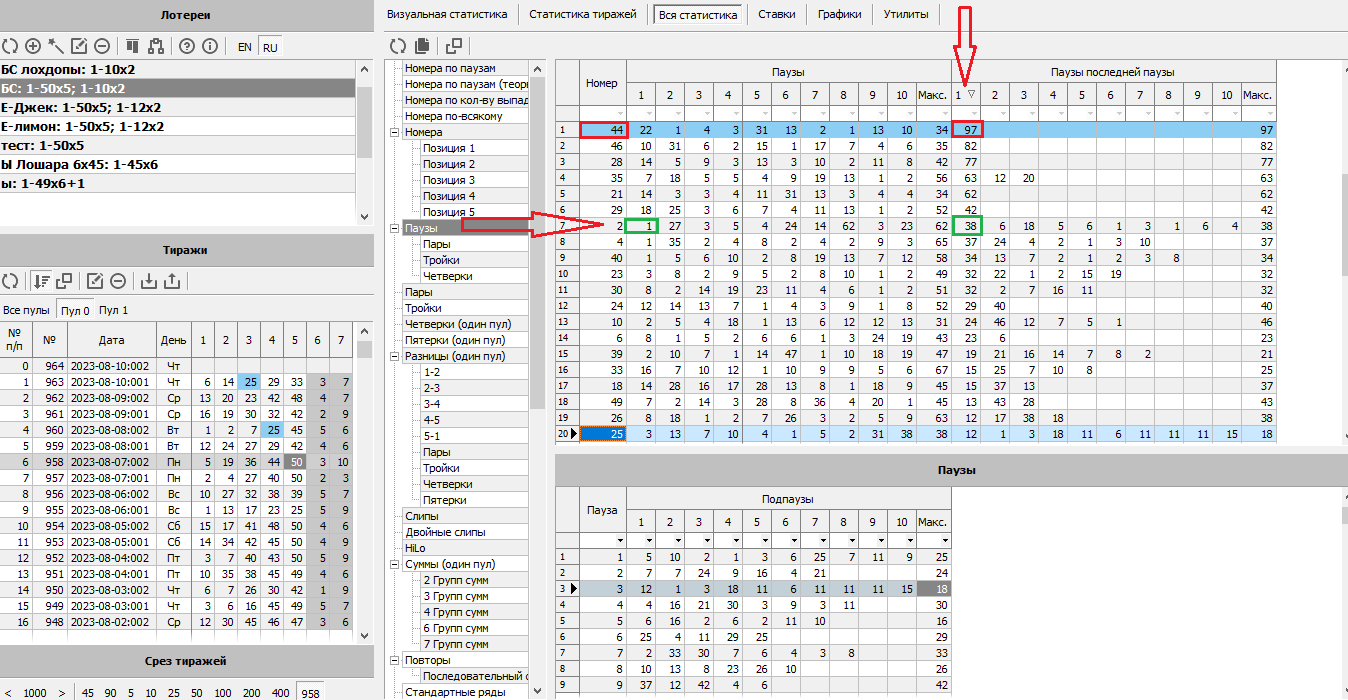1348x700 pixels.
Task: Open filter dropdown under Подпаузы Макс. column
Action: pyautogui.click(x=945, y=540)
